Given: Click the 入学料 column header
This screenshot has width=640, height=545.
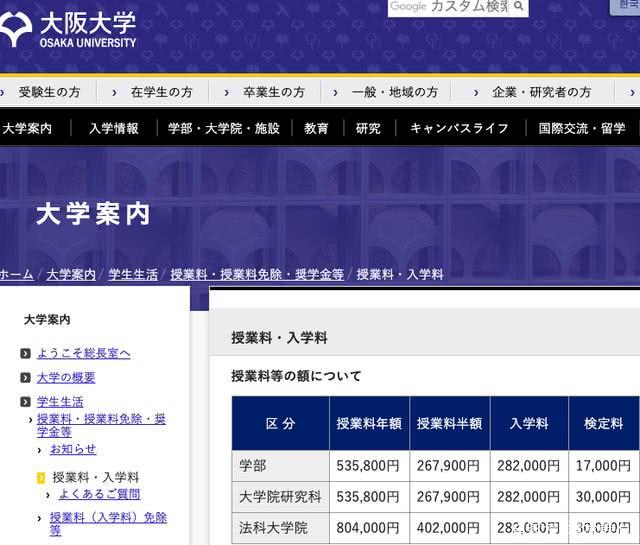Looking at the screenshot, I should click(x=529, y=423).
